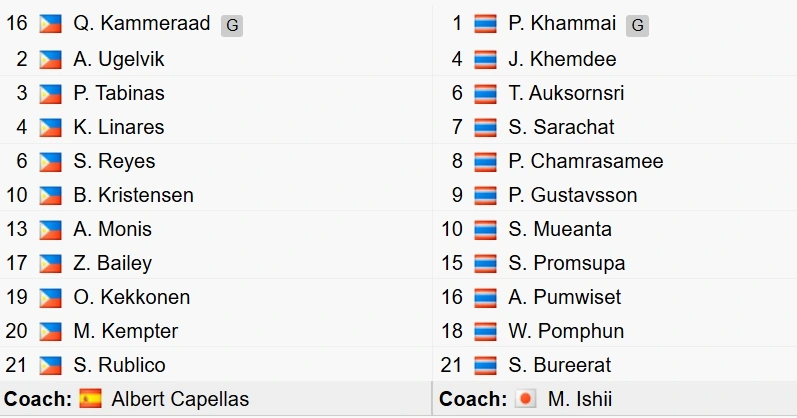Click T. Auksornsri's name

point(566,94)
